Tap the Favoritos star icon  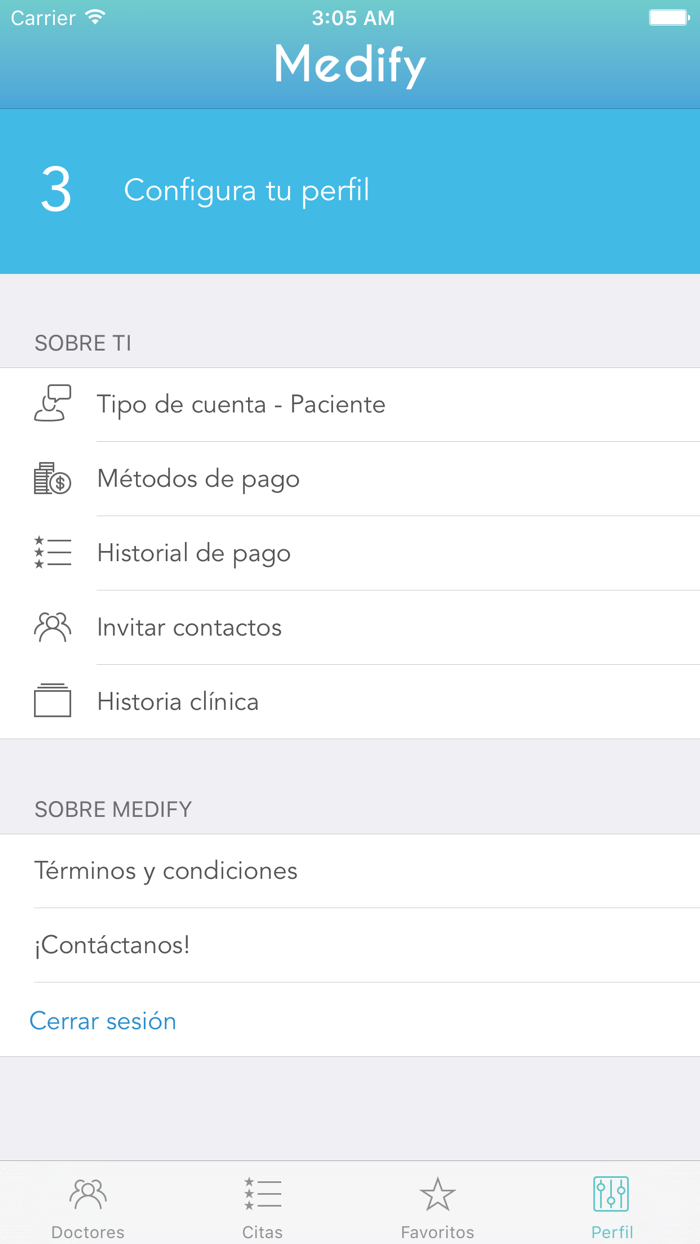[x=437, y=1192]
